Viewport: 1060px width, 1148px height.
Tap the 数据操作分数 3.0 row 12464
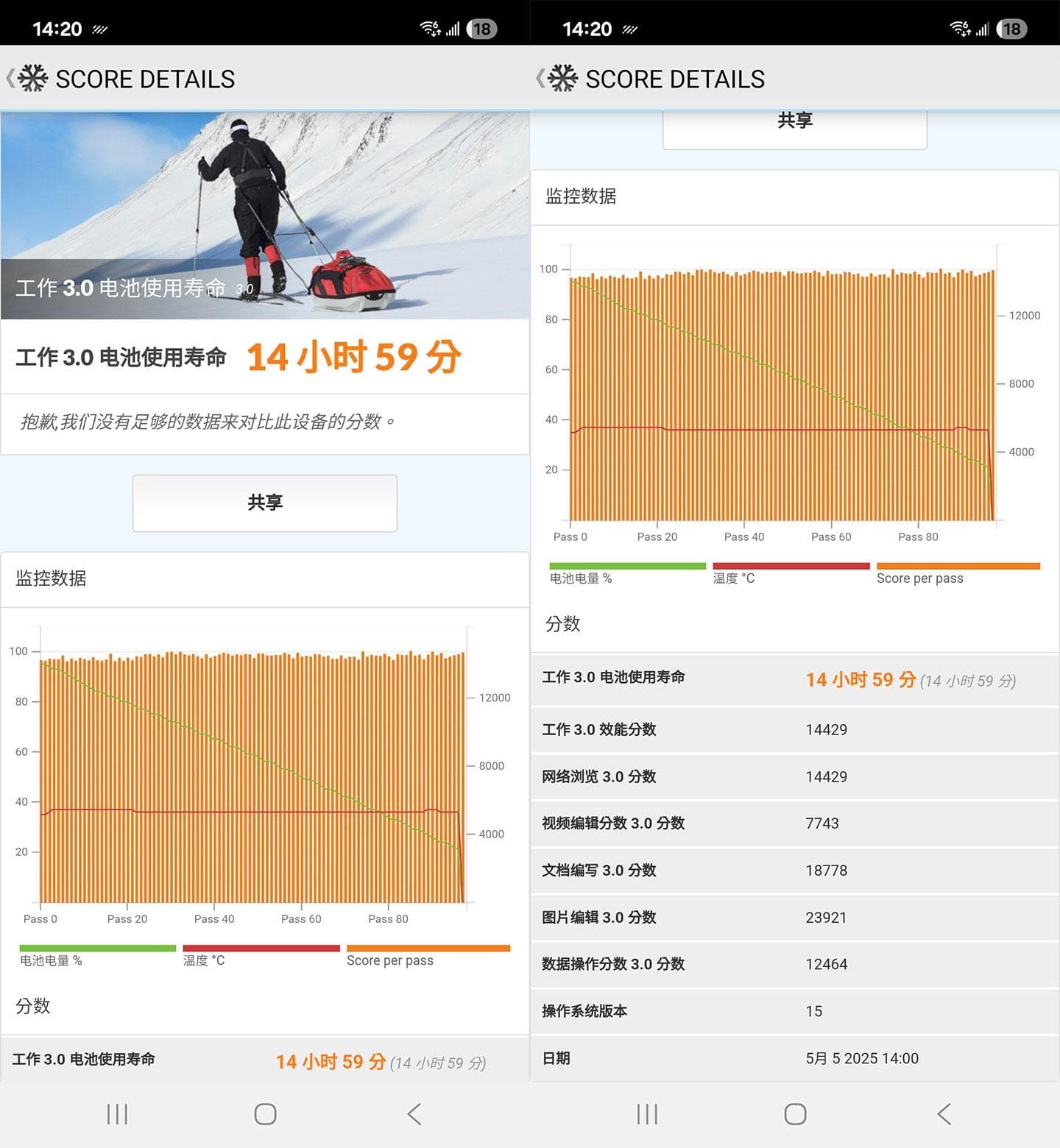tap(795, 964)
